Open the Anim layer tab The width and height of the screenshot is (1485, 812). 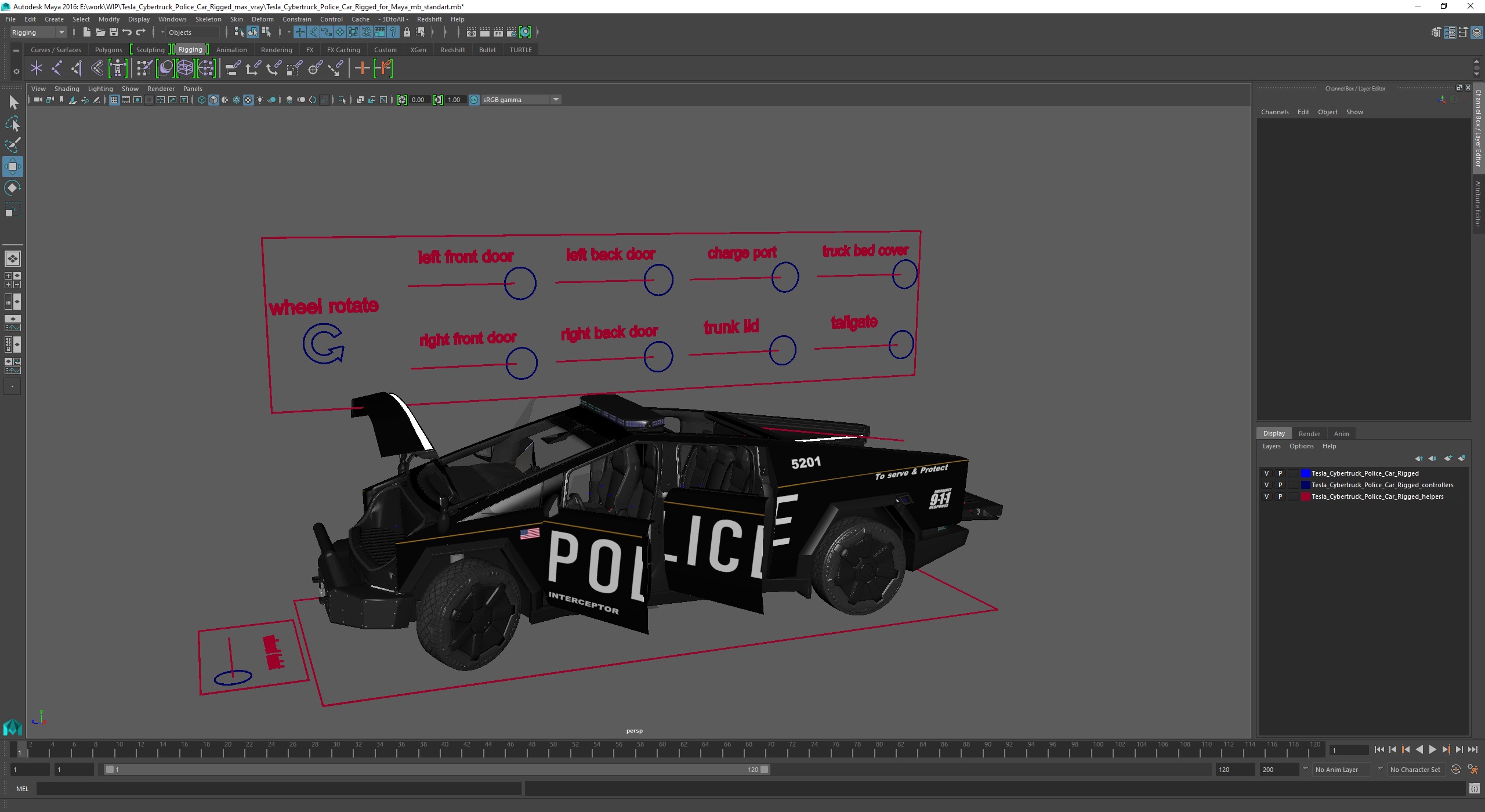tap(1341, 434)
